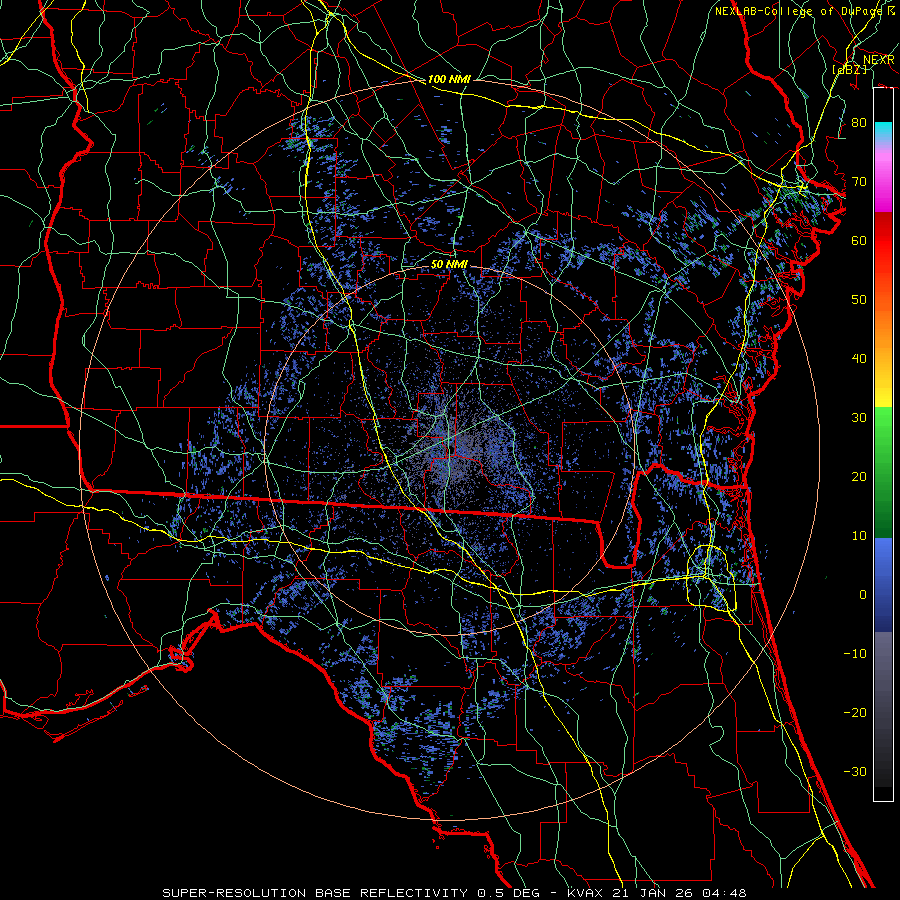Click the "50 NMI" range ring label
Image resolution: width=900 pixels, height=900 pixels.
click(449, 264)
